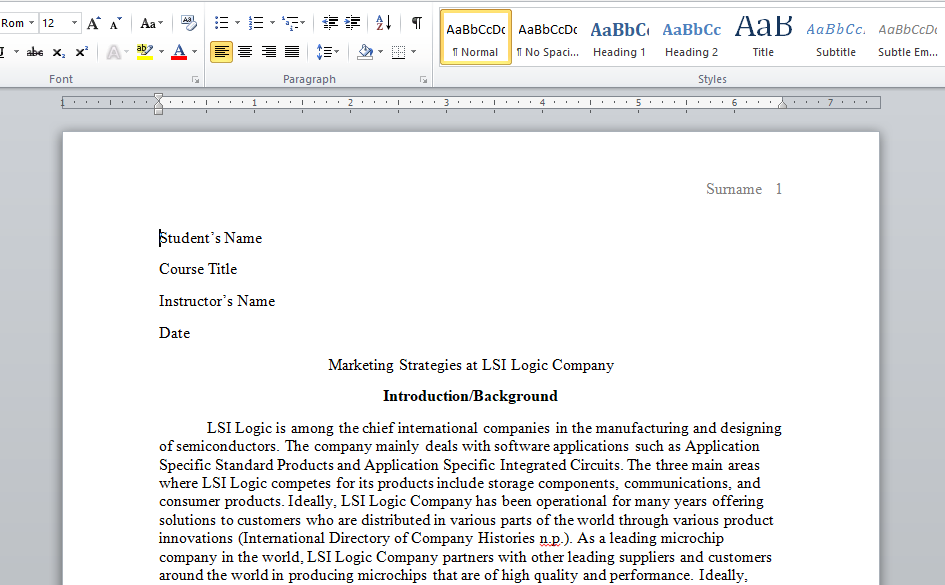The image size is (945, 585).
Task: Justify the paragraph text
Action: 292,52
